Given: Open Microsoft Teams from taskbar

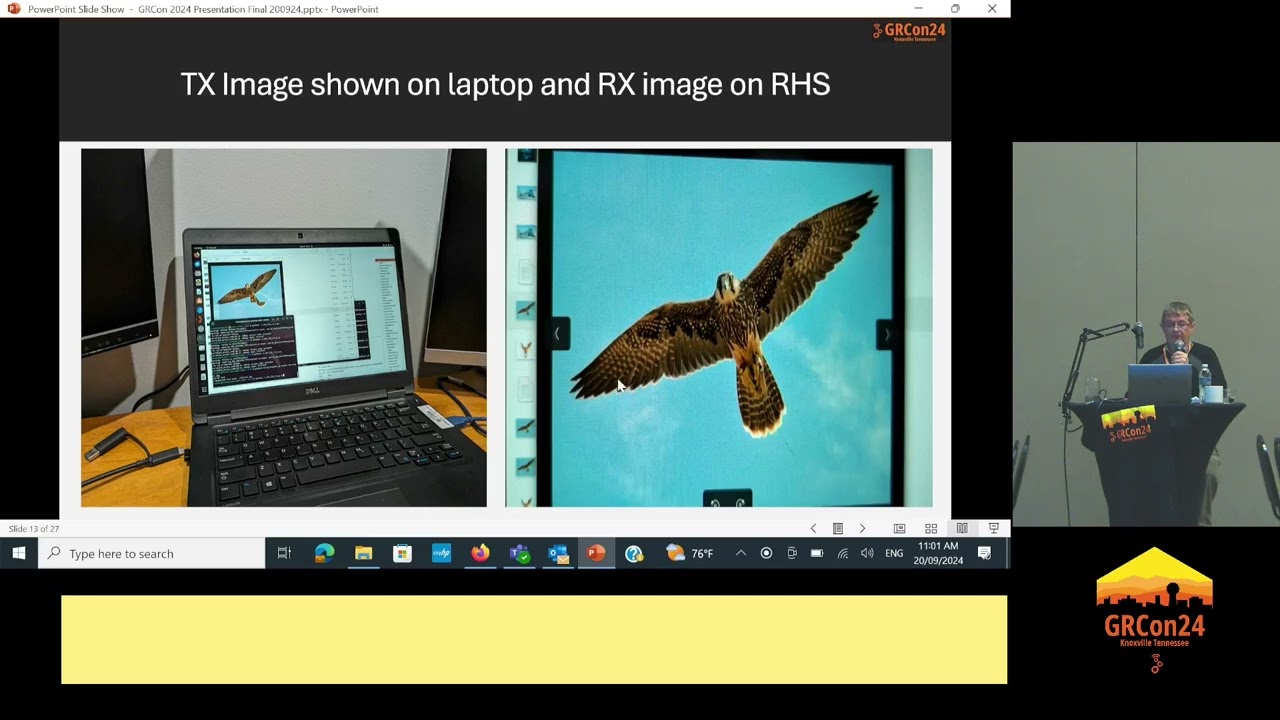Looking at the screenshot, I should click(519, 553).
